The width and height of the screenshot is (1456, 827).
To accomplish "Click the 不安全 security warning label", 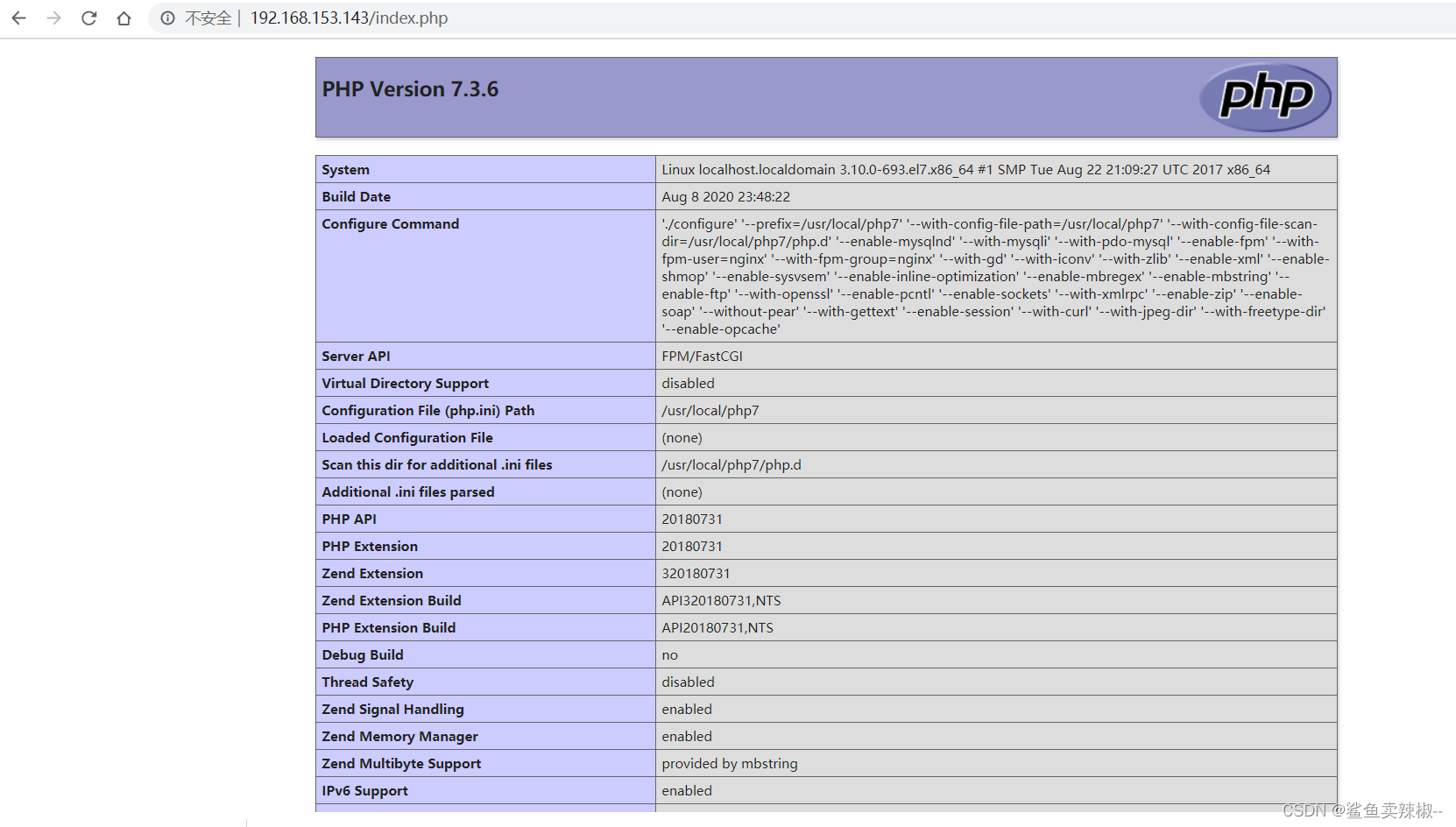I will coord(206,18).
